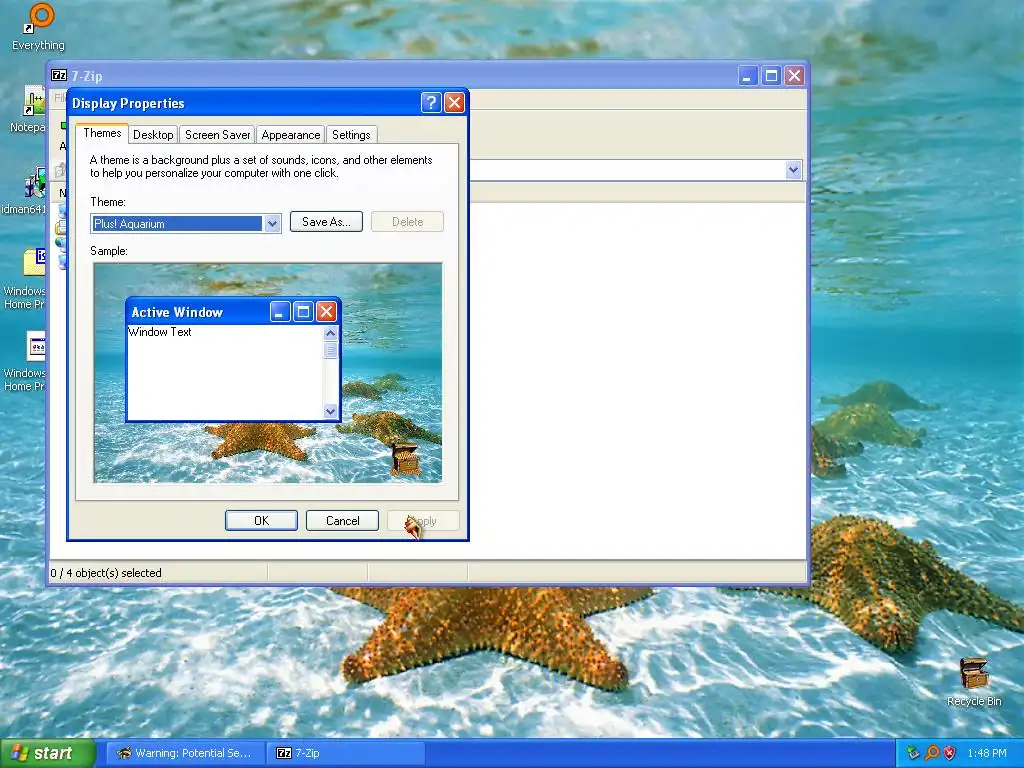Viewport: 1024px width, 768px height.
Task: Click the sample Active Window close button
Action: (x=327, y=312)
